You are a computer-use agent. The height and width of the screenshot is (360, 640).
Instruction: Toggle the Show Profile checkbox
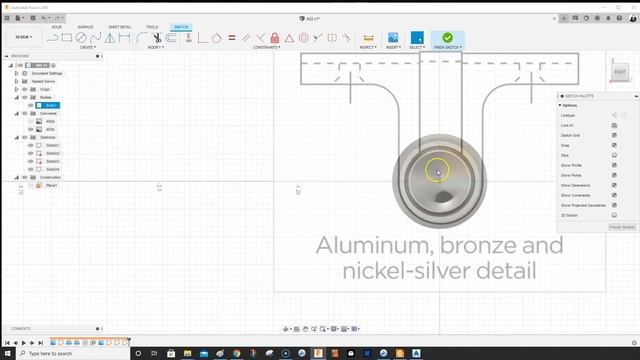614,165
